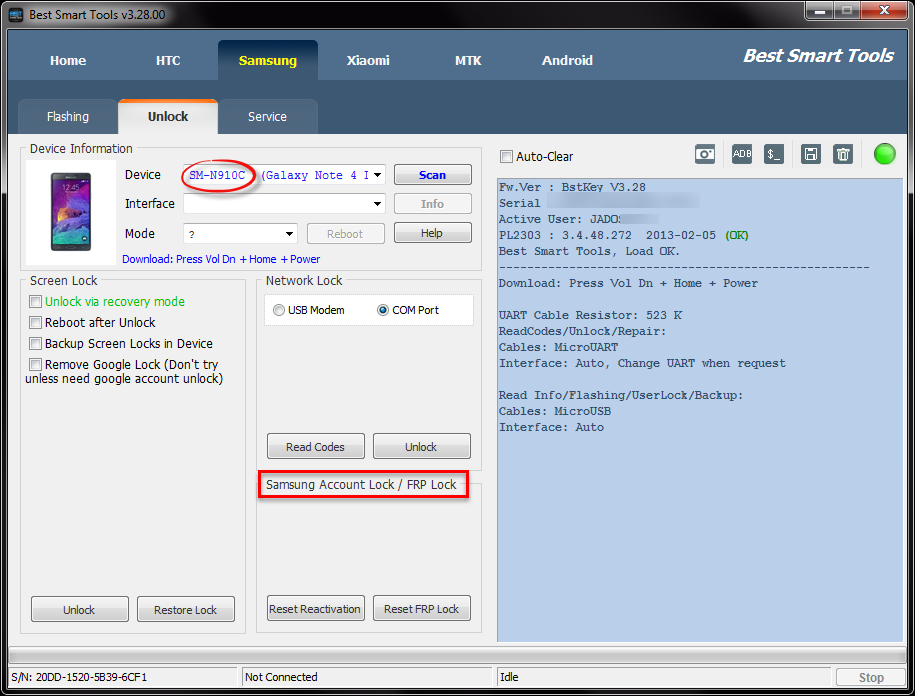915x696 pixels.
Task: Open the Device model dropdown
Action: click(x=378, y=175)
